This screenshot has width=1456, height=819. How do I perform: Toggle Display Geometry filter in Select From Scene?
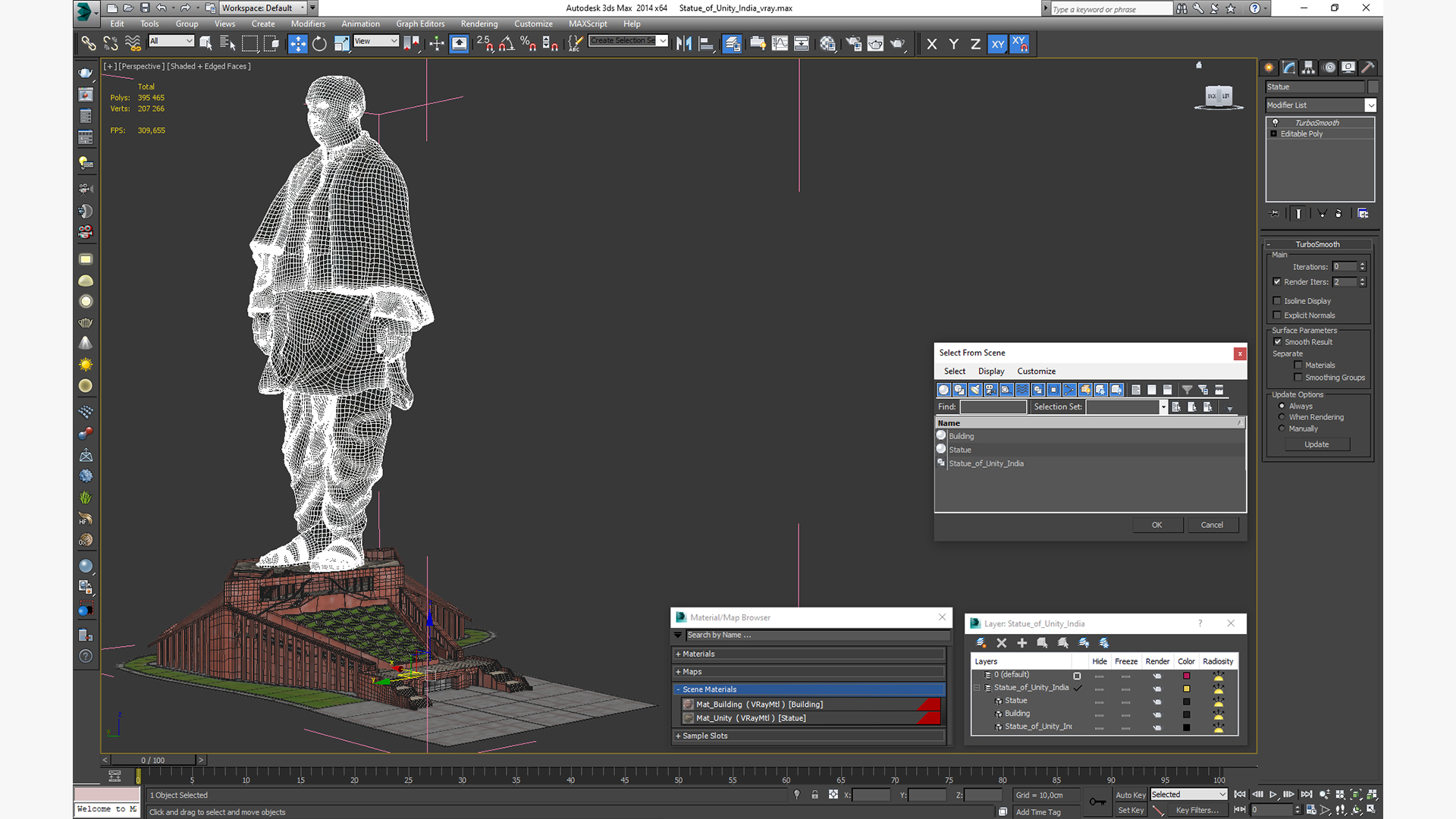[x=943, y=390]
